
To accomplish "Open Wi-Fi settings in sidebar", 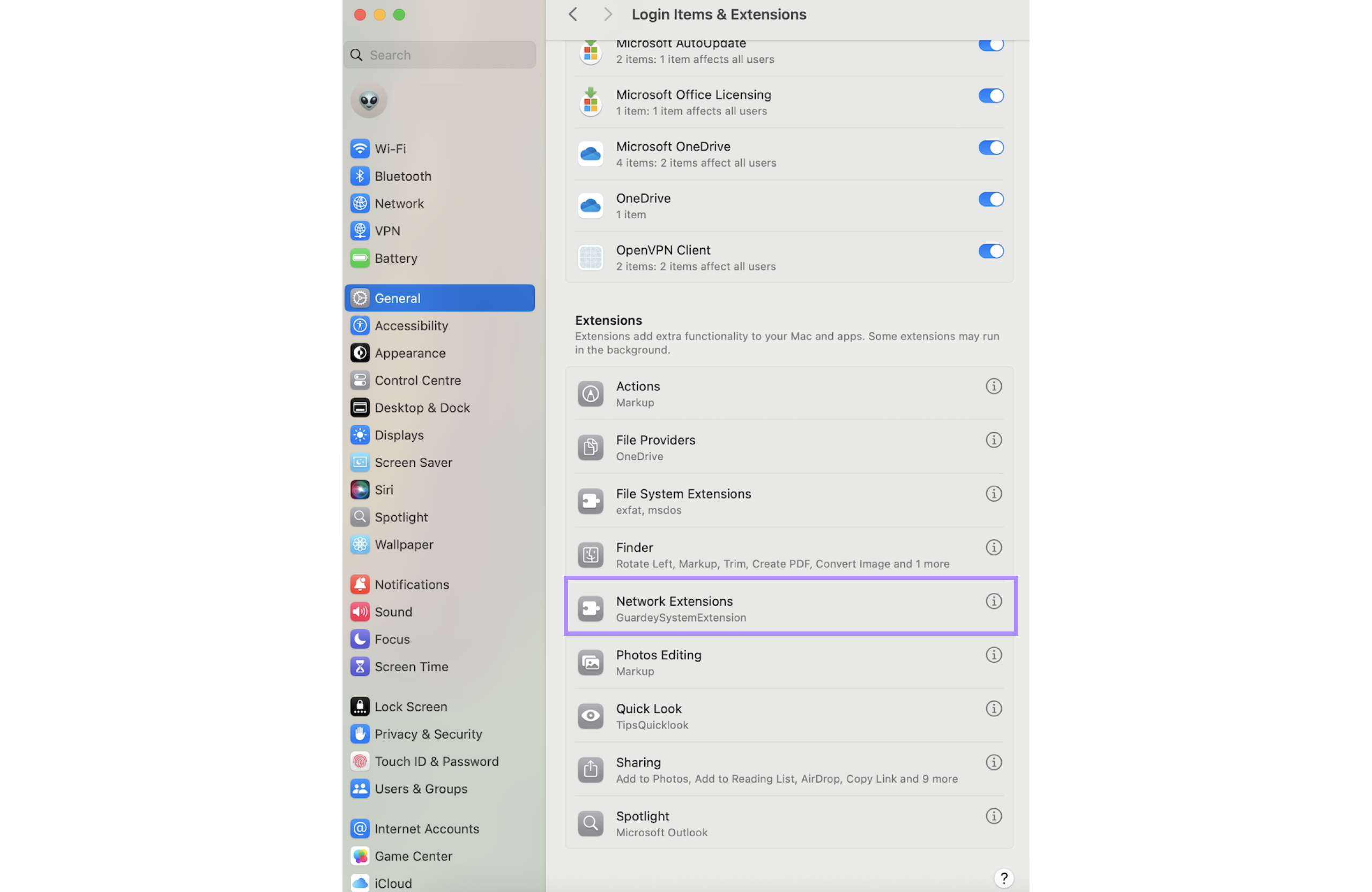I will tap(439, 149).
